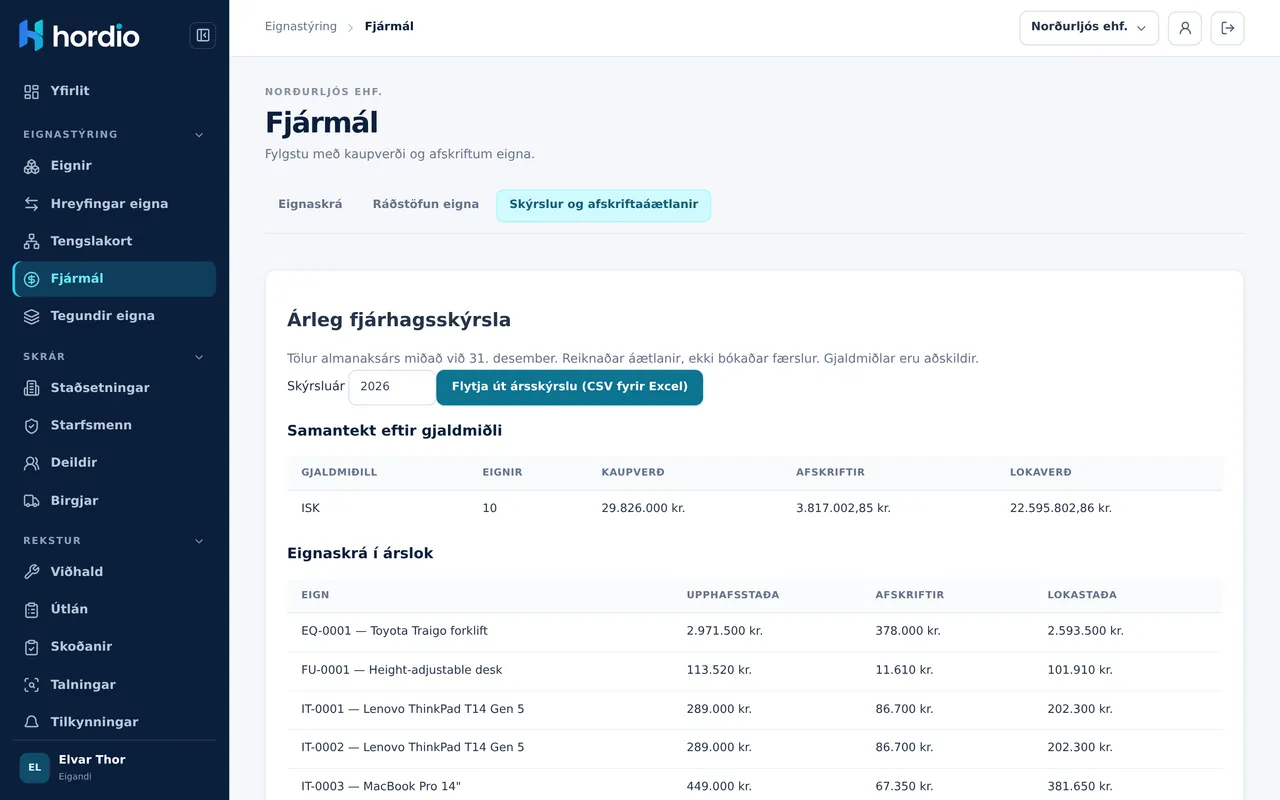The width and height of the screenshot is (1280, 800).
Task: Click the 29.826.000 kr. purchase value
Action: pos(643,508)
